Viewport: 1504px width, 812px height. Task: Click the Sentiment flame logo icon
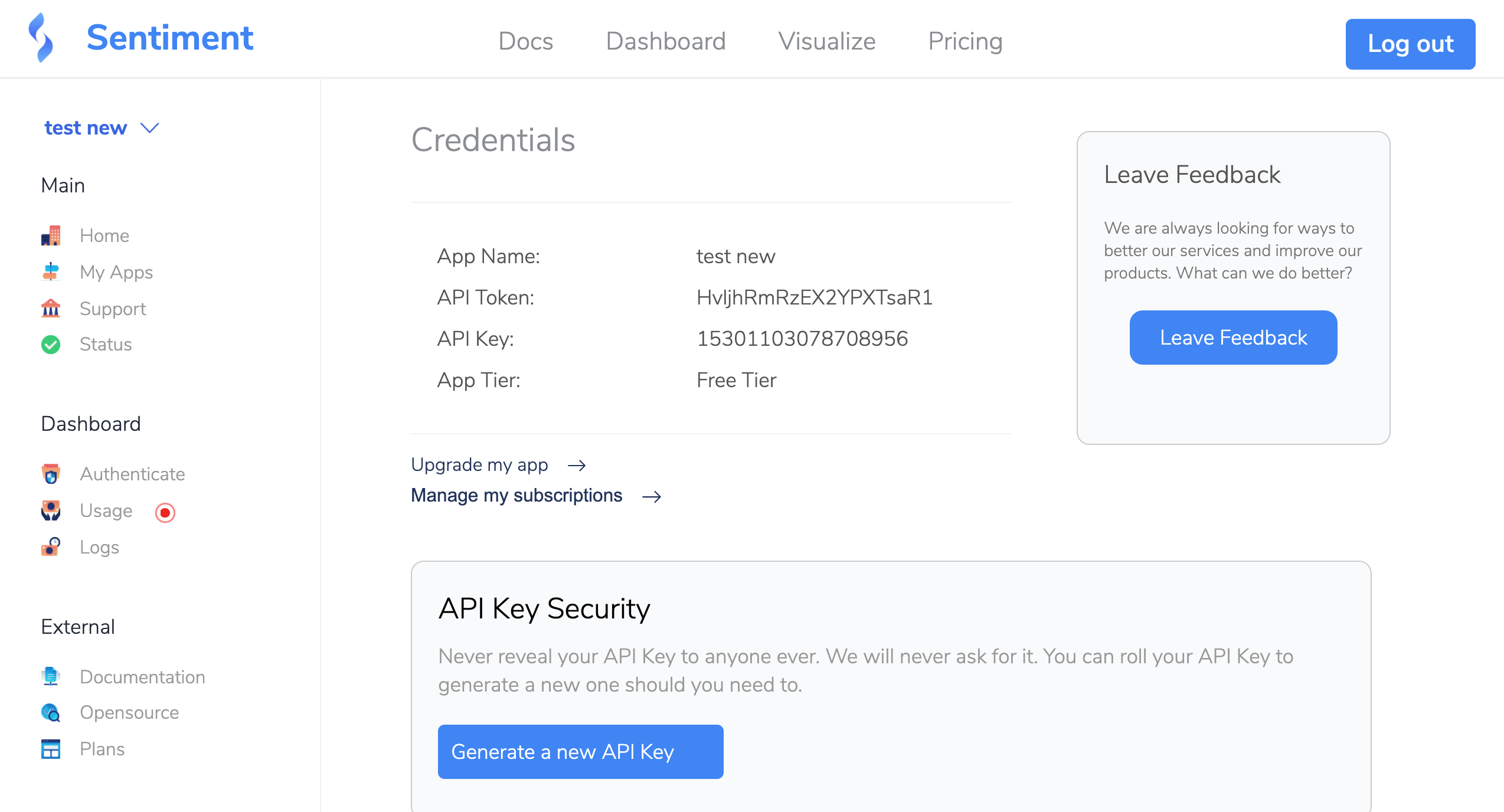tap(41, 38)
